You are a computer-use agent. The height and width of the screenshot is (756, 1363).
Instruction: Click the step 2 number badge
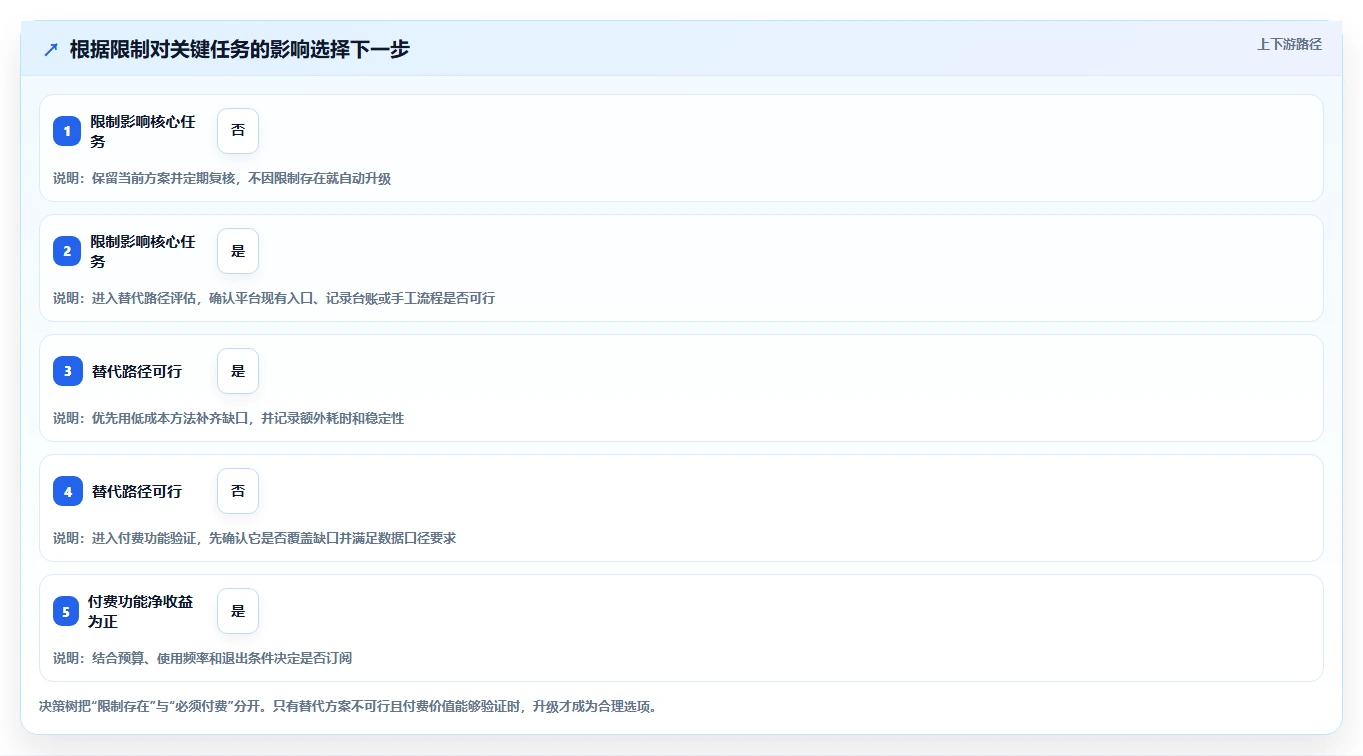pyautogui.click(x=67, y=251)
